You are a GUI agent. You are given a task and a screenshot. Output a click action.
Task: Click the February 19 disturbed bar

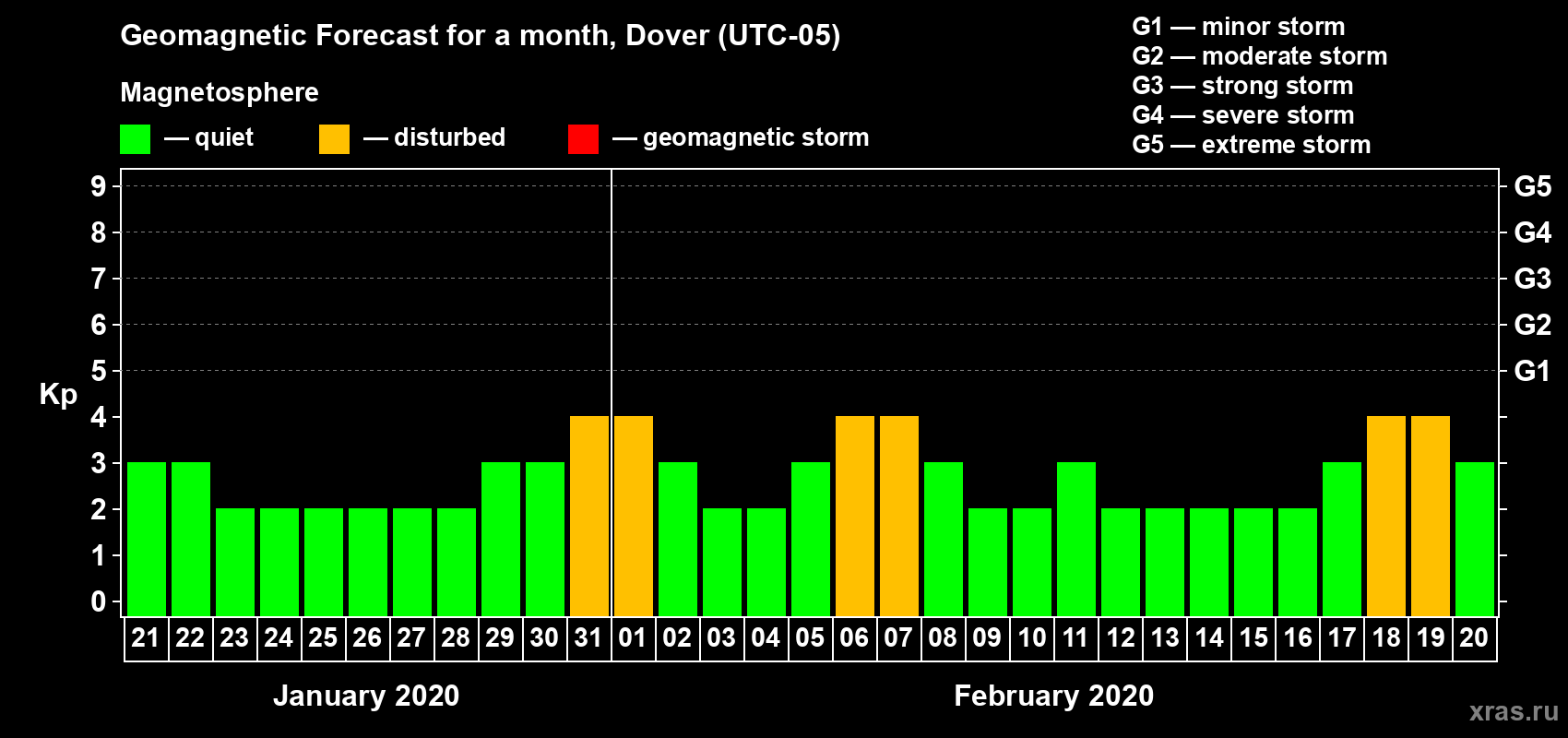1431,516
